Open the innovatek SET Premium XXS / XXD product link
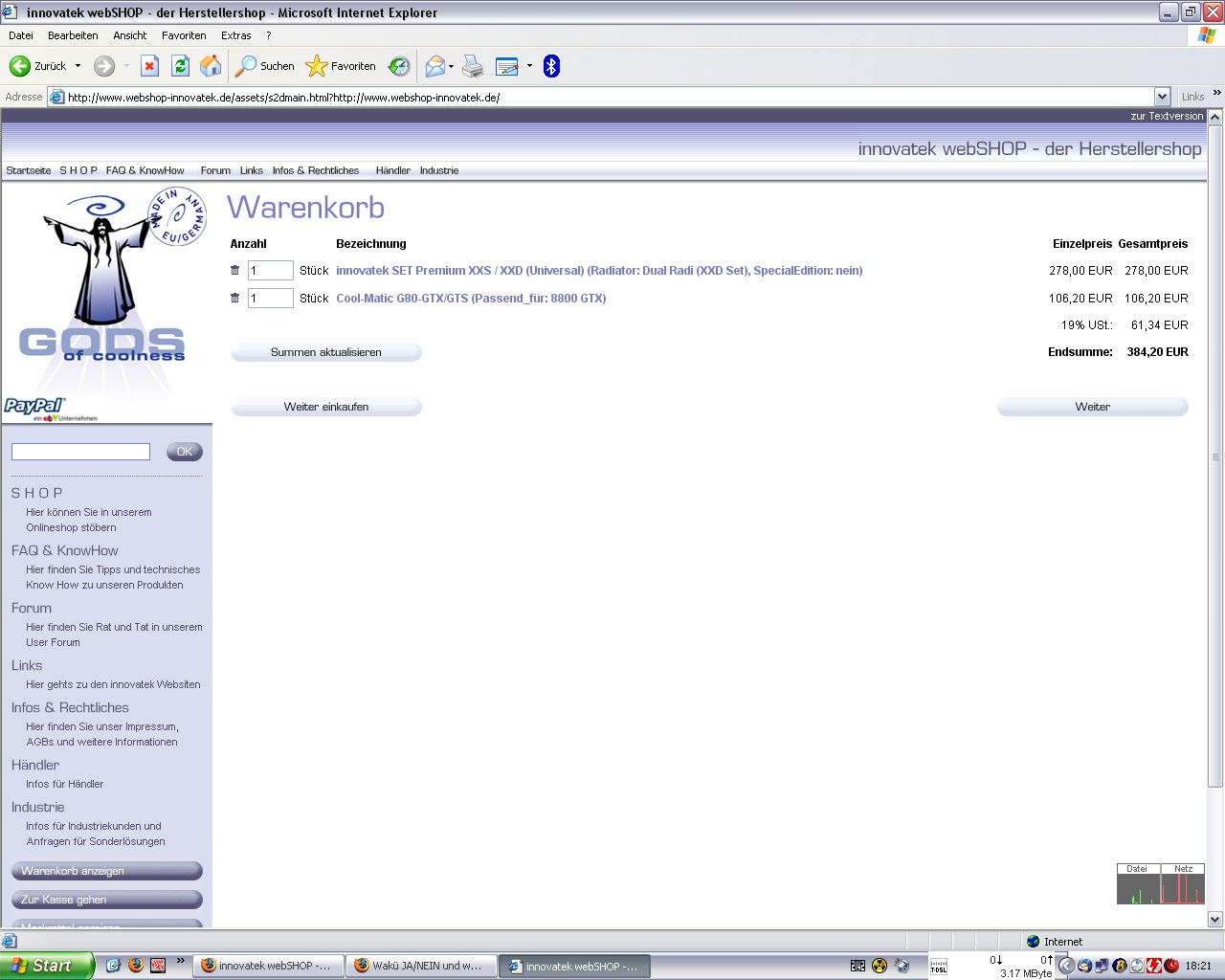1225x980 pixels. (x=599, y=271)
